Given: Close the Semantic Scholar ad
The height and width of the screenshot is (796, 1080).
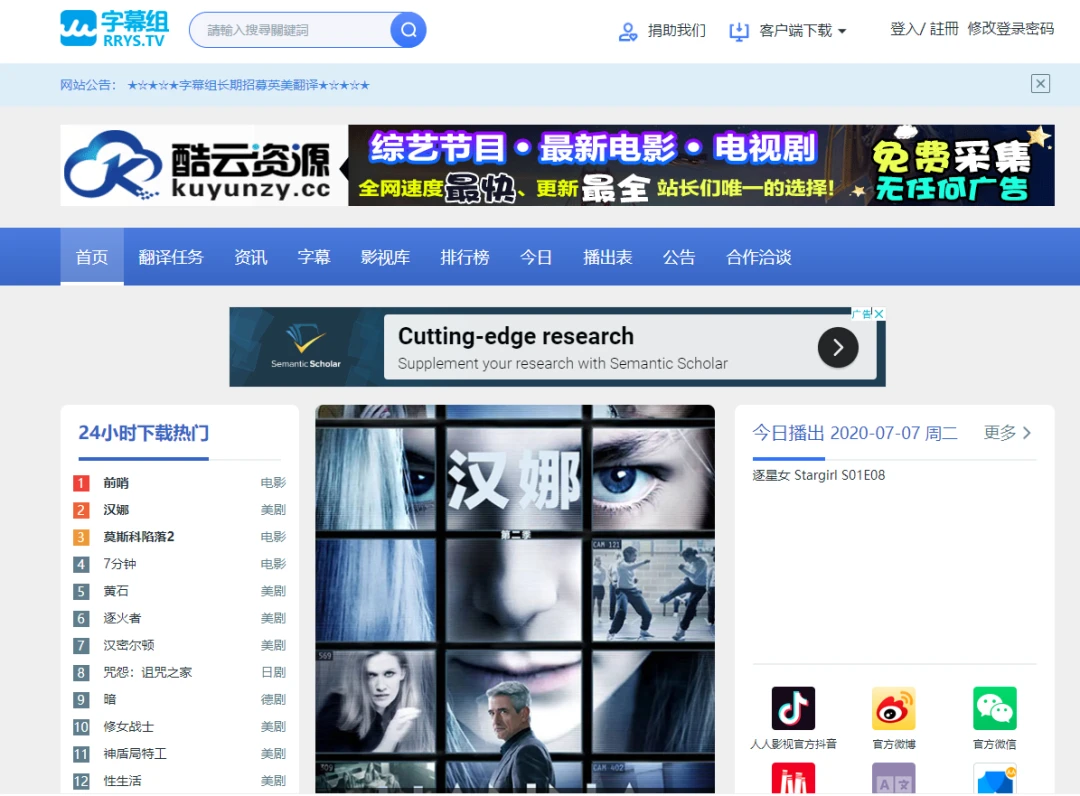Looking at the screenshot, I should coord(879,313).
